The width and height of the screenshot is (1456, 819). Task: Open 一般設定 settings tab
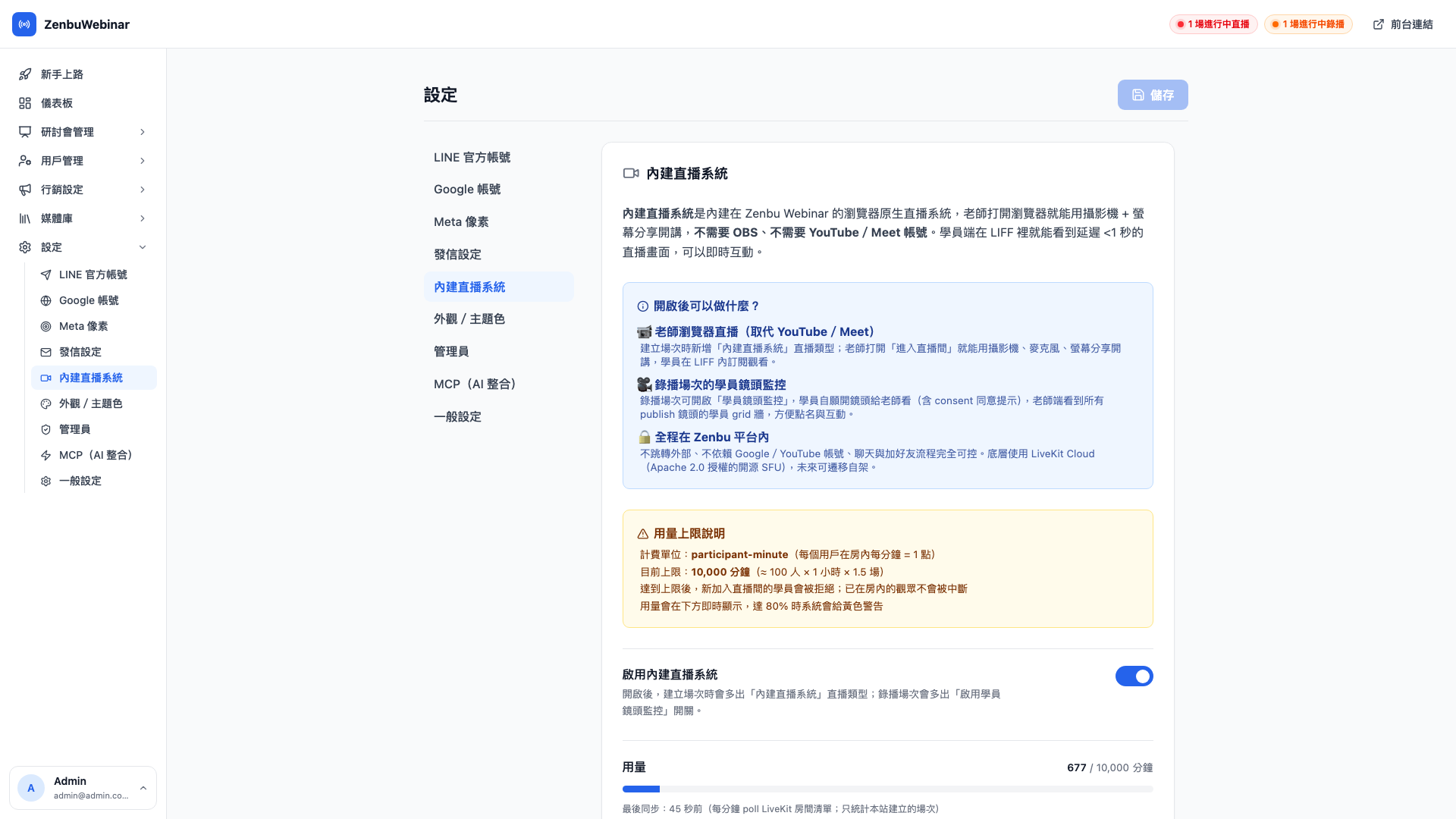point(498,416)
